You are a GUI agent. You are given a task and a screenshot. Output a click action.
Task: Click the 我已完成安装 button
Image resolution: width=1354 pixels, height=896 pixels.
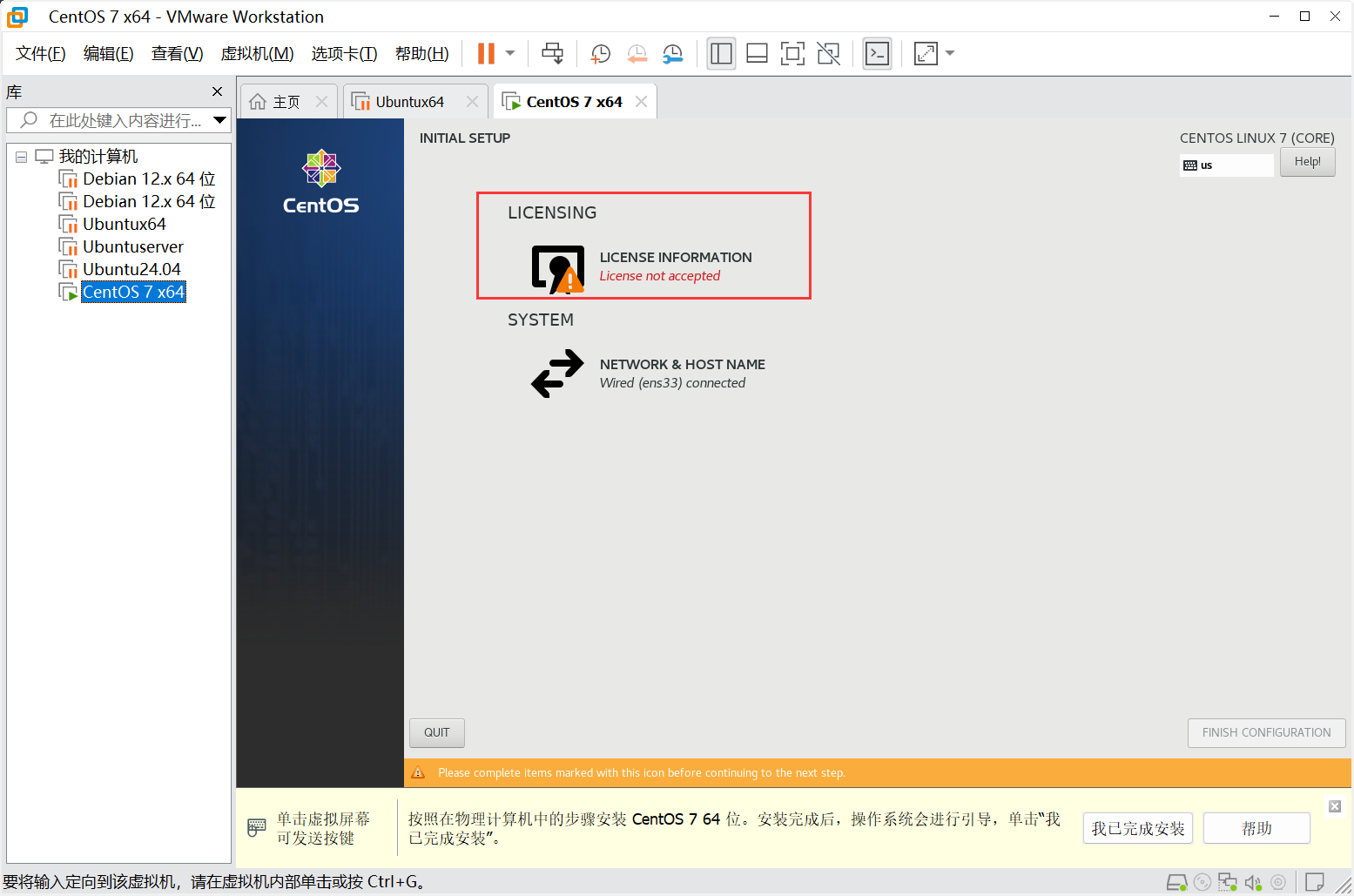(x=1138, y=828)
